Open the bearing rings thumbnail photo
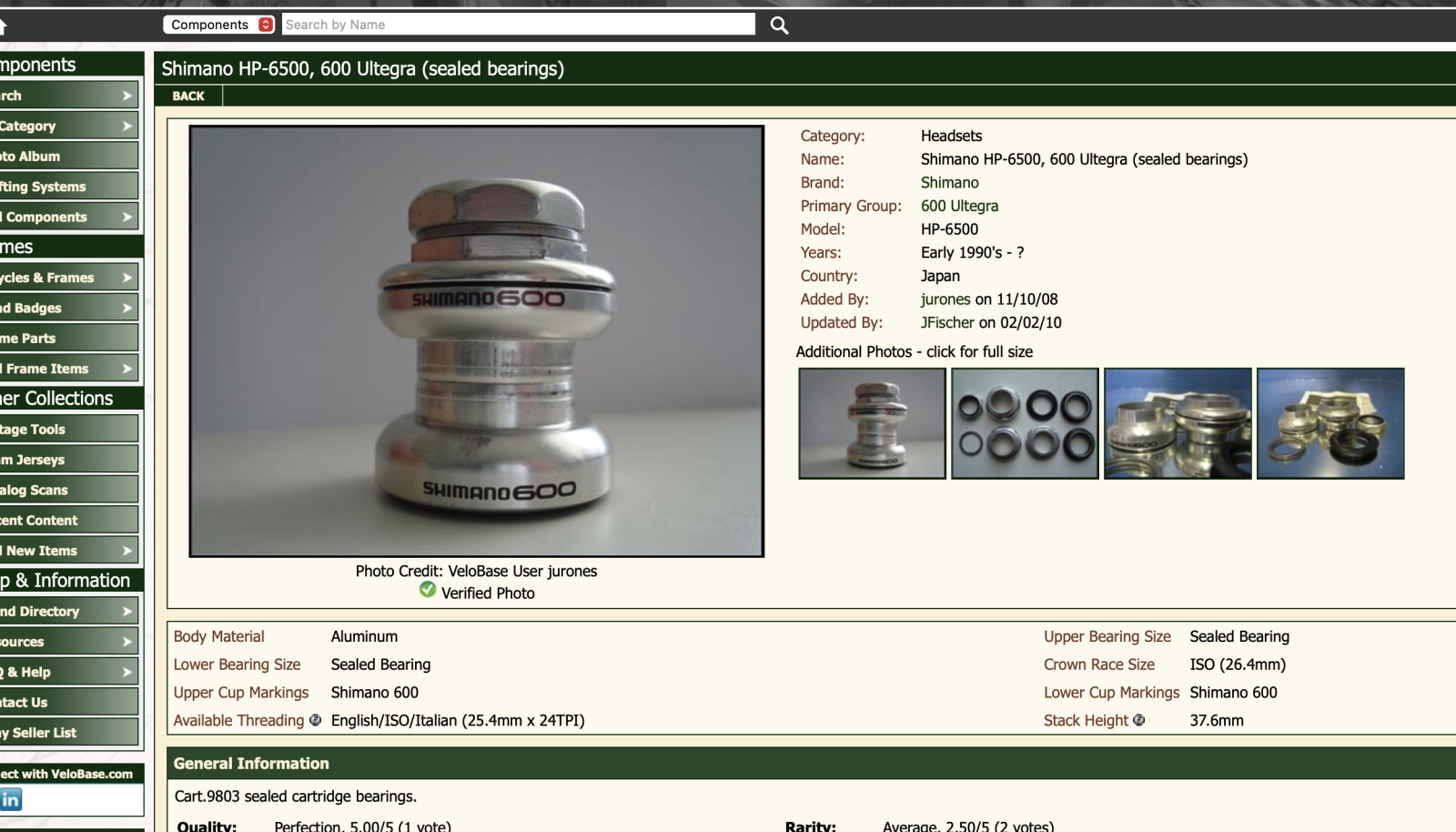Screen dimensions: 1456x832 (x=1025, y=423)
